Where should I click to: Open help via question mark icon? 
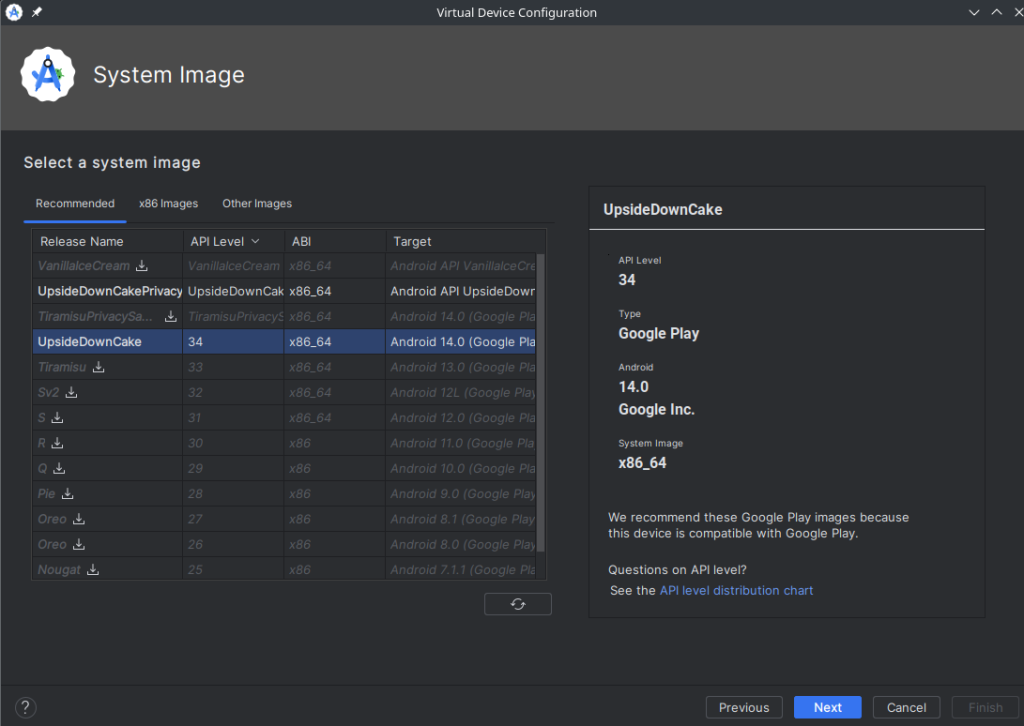[27, 707]
